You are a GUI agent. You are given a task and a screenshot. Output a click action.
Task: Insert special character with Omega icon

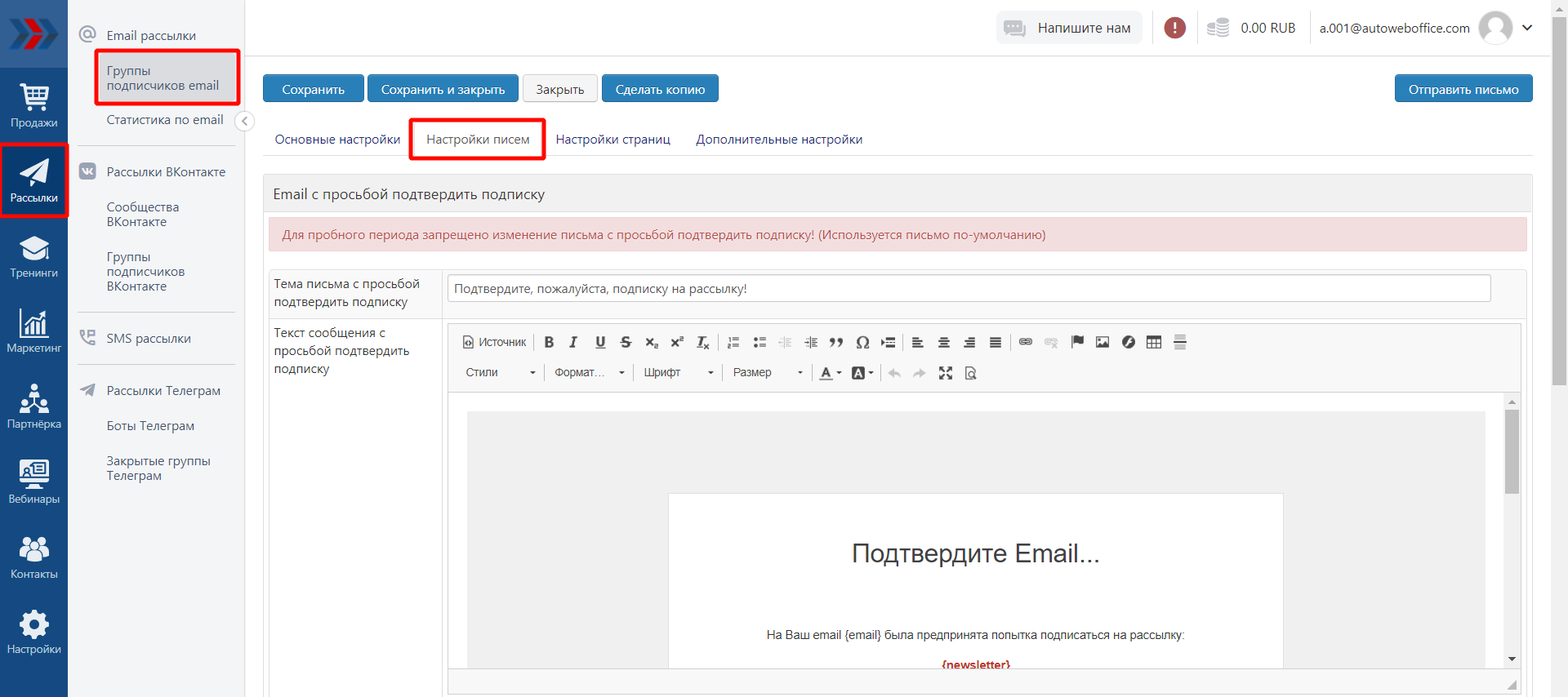coord(862,342)
